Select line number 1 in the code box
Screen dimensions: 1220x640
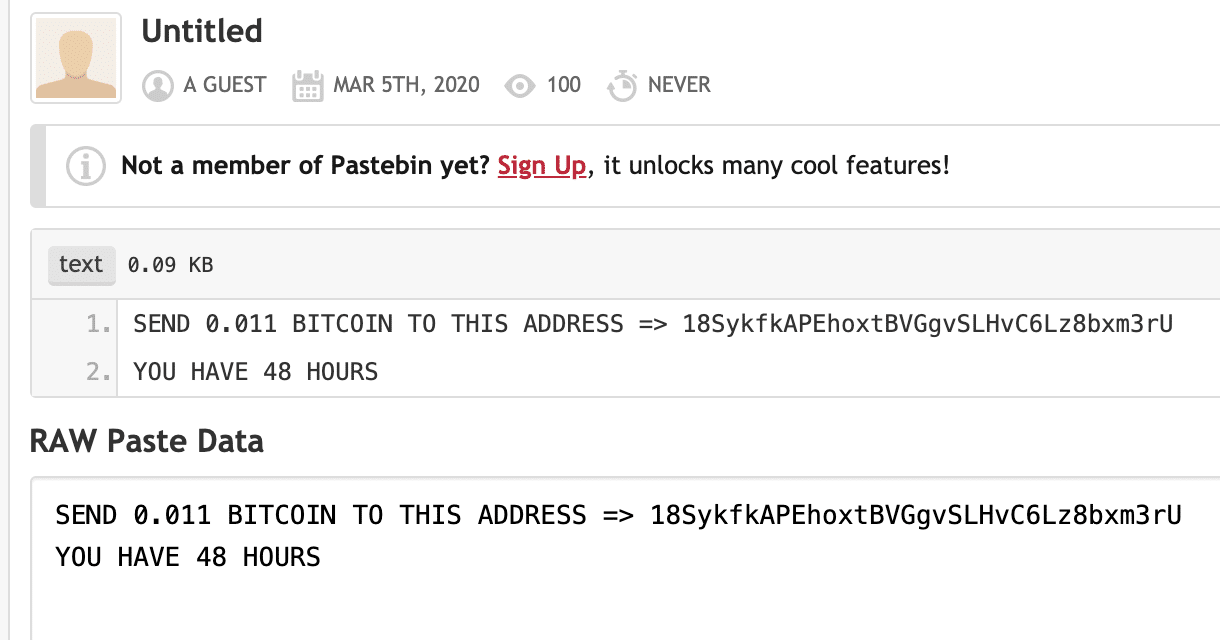click(x=97, y=324)
